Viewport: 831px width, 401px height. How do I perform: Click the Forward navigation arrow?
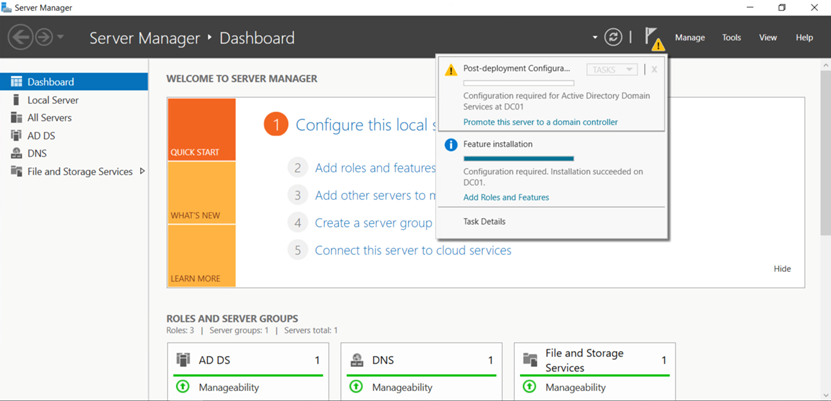(x=43, y=38)
